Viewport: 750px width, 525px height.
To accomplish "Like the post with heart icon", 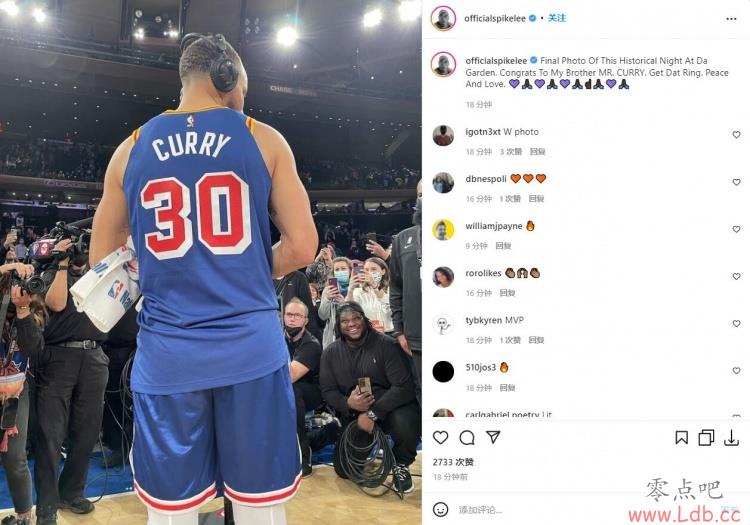I will coord(440,438).
